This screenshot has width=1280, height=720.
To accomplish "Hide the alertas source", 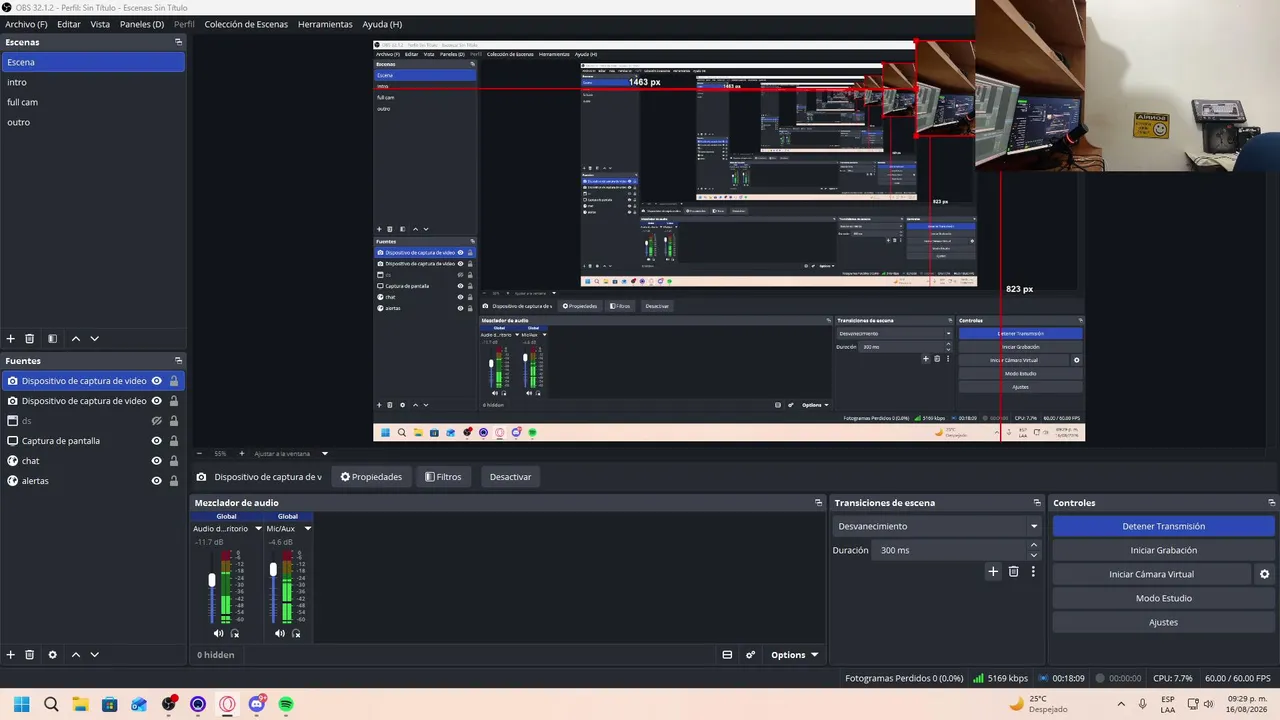I will click(157, 481).
